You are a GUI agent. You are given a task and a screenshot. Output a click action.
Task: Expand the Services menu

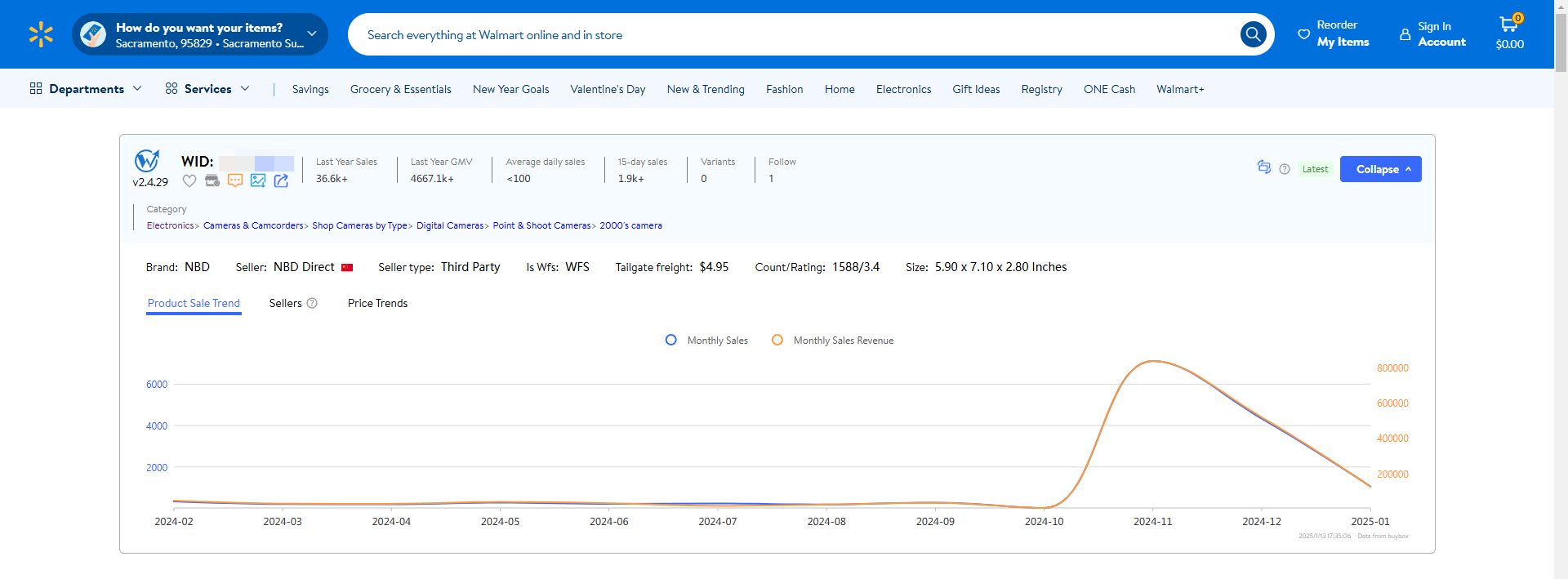(245, 88)
